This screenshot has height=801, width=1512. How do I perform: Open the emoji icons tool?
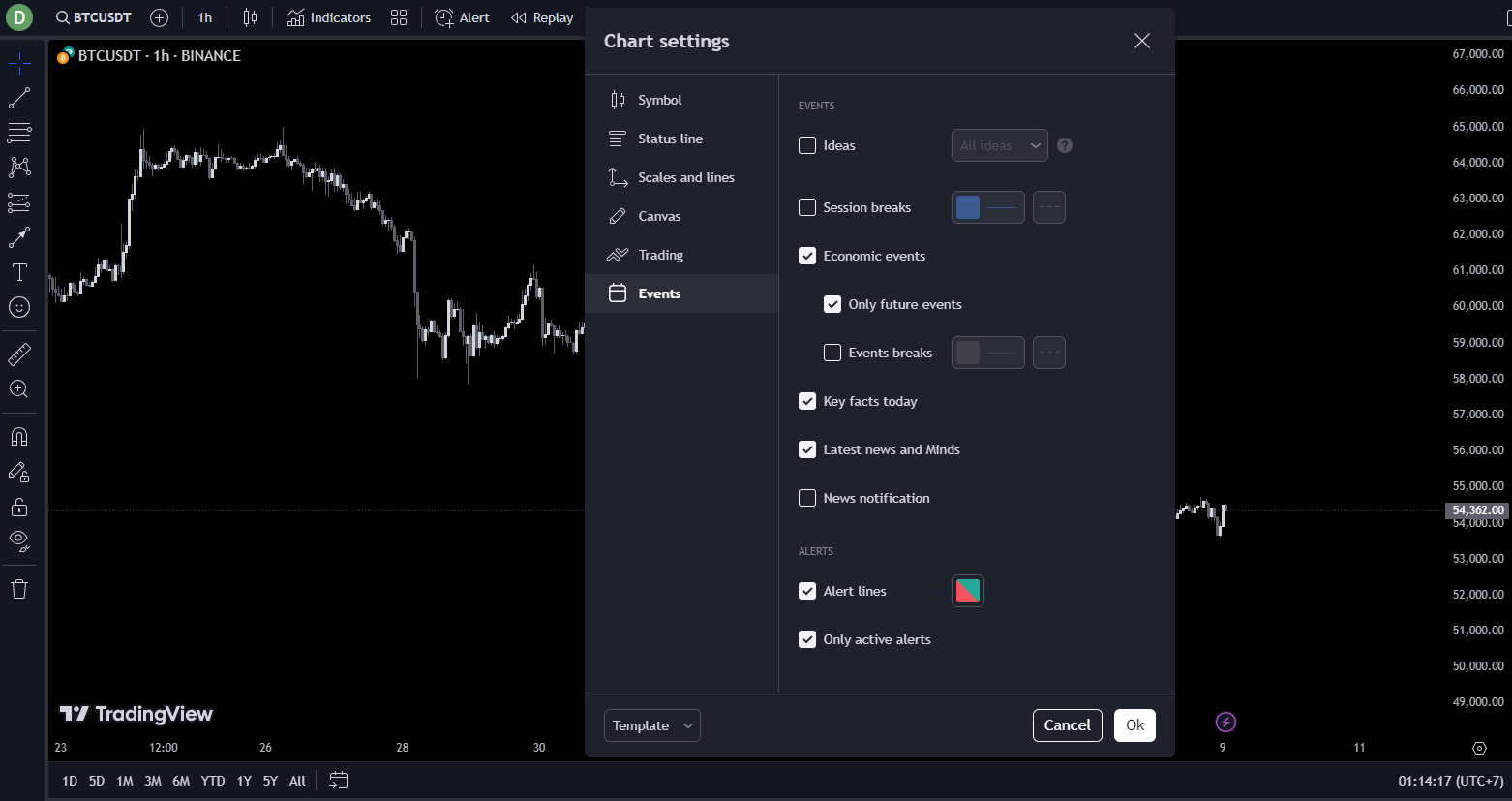[x=19, y=307]
